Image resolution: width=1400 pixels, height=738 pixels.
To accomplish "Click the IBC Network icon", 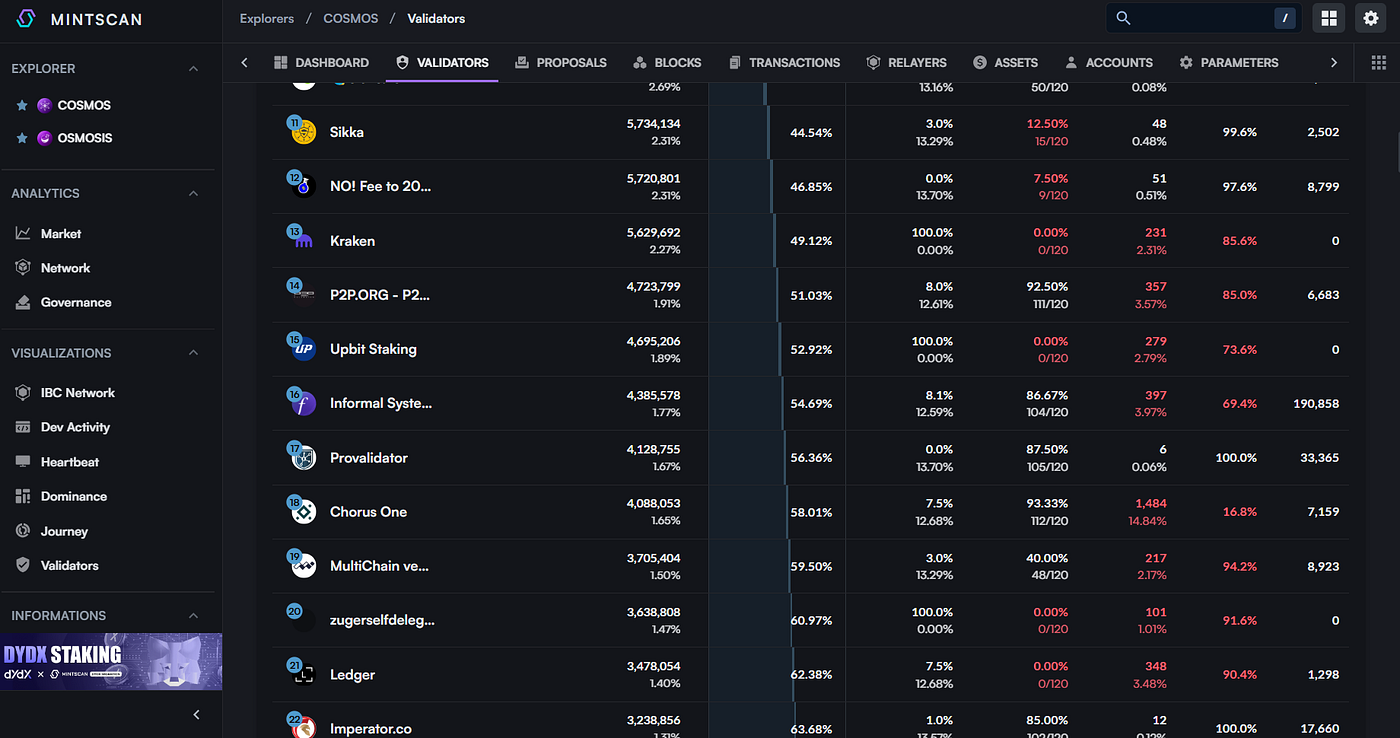I will (22, 393).
